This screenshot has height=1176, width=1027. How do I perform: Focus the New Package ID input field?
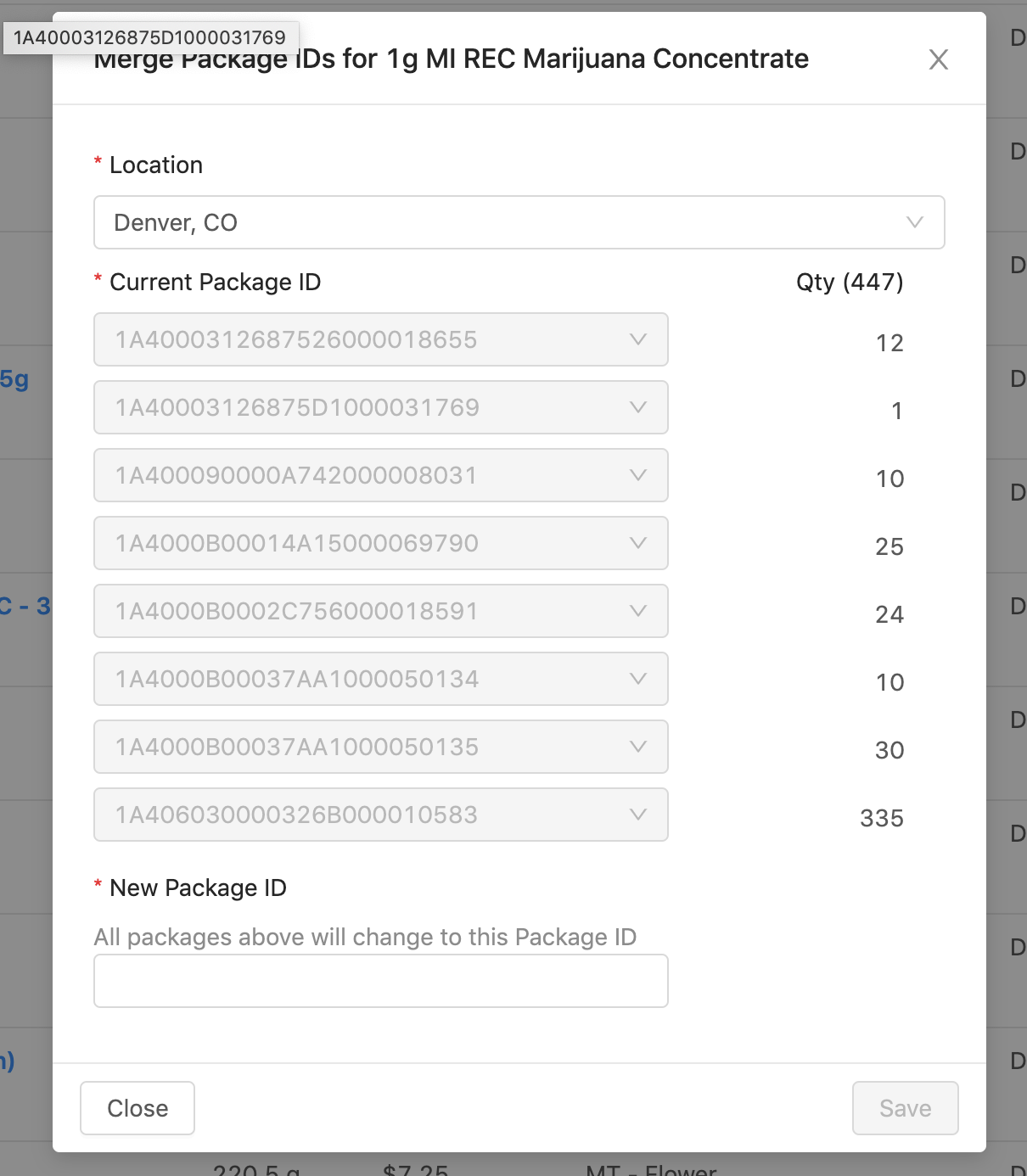(x=380, y=981)
